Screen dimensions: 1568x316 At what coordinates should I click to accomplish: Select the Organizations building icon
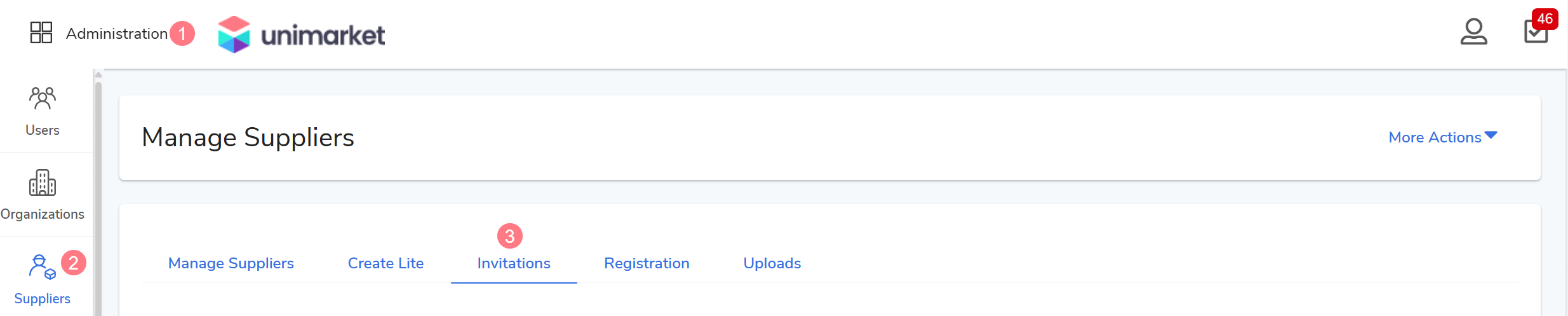coord(43,183)
